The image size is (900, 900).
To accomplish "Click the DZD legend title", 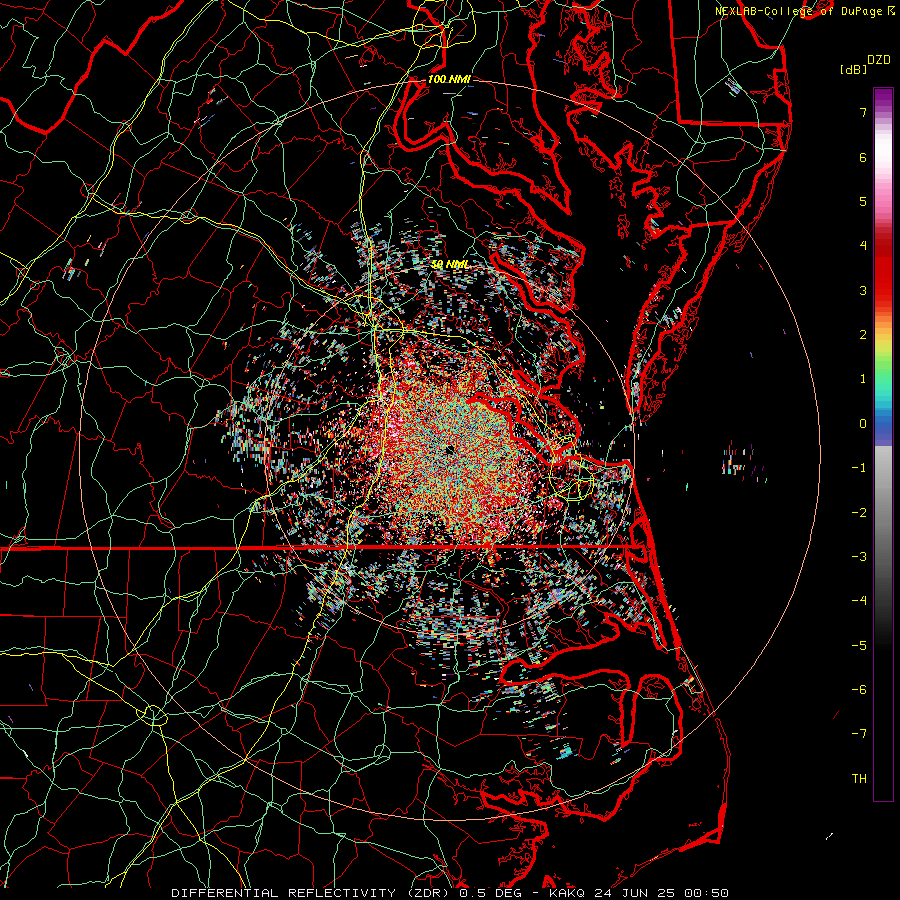I will [879, 60].
